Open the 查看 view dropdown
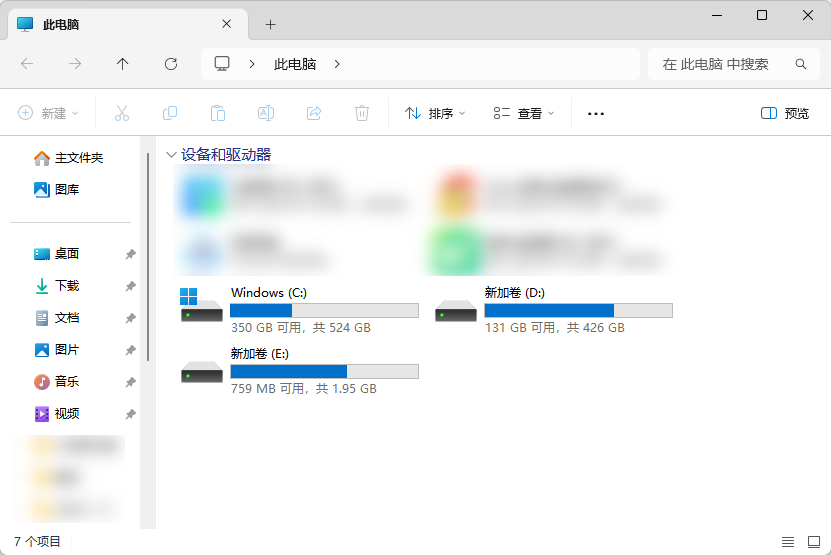Viewport: 831px width, 555px height. [524, 113]
